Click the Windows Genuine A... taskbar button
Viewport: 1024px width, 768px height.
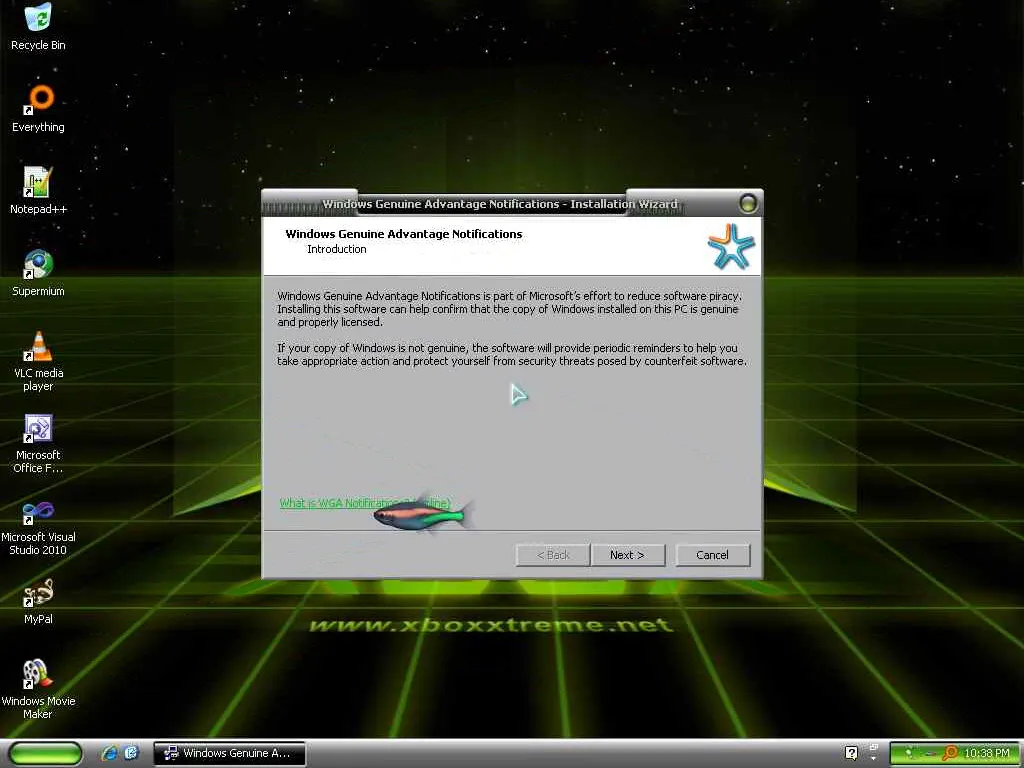coord(229,753)
